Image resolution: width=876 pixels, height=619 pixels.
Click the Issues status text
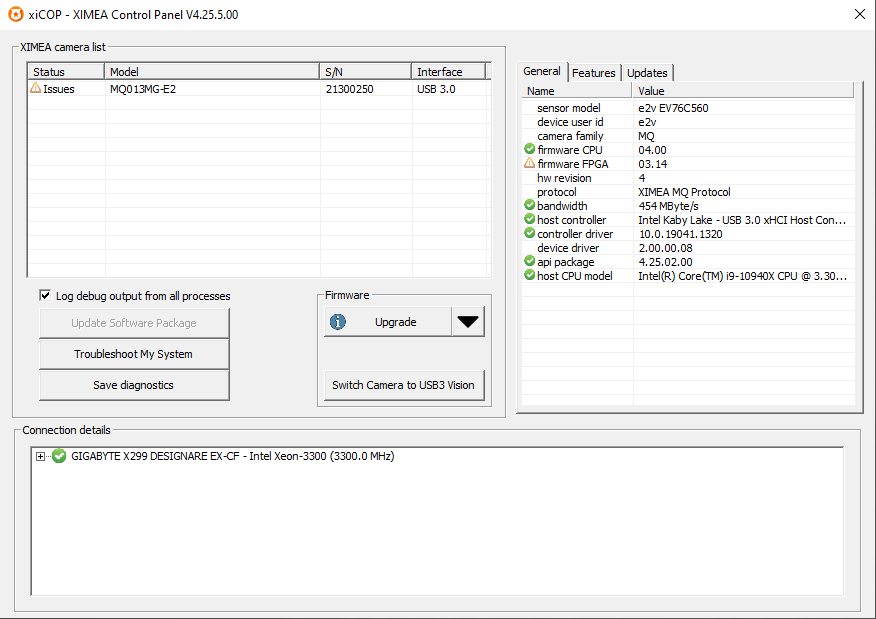click(x=59, y=89)
